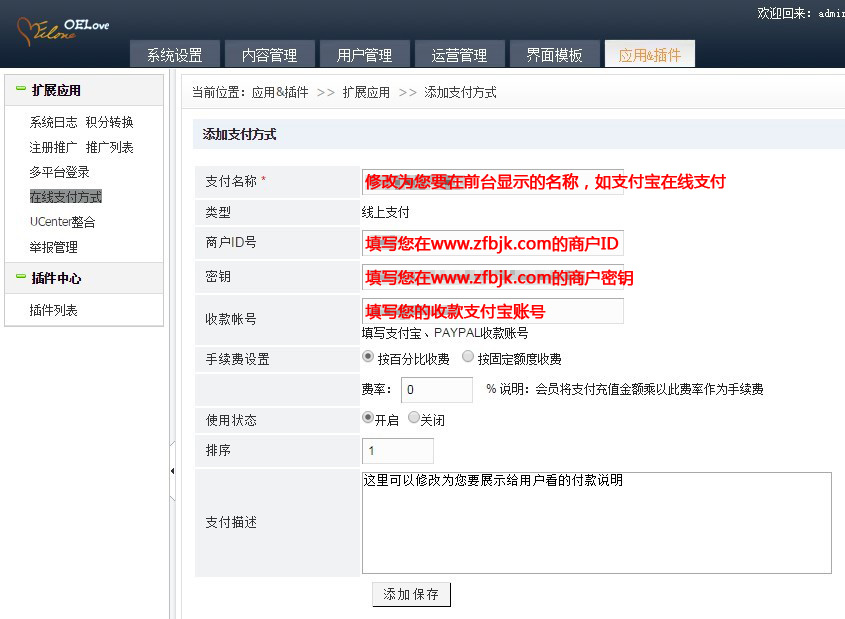
Task: Open the 系统设置 tab
Action: [175, 54]
